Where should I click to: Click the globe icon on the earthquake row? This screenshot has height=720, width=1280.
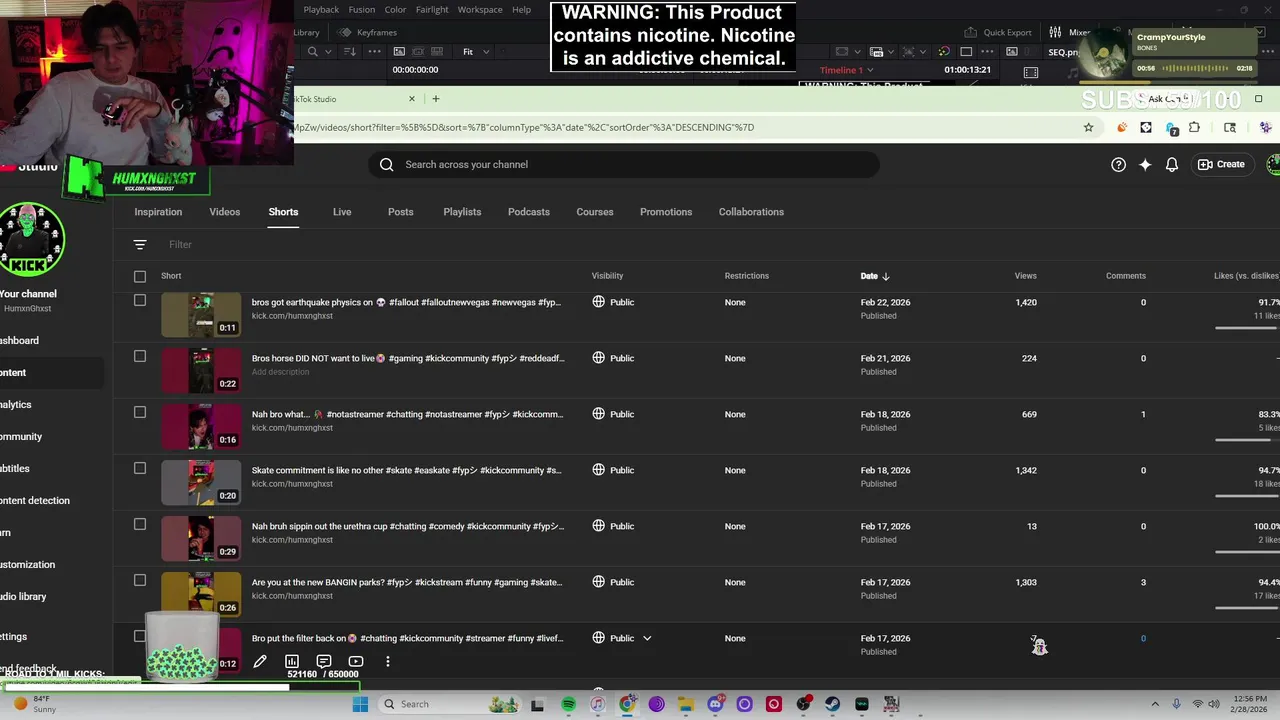pyautogui.click(x=599, y=301)
